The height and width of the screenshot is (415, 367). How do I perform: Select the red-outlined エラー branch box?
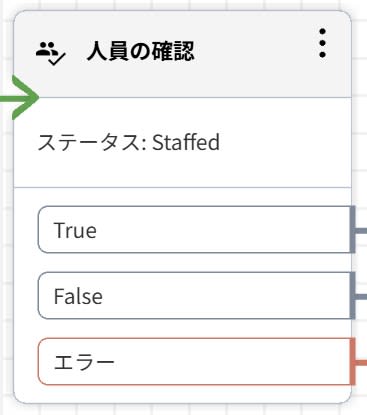194,362
